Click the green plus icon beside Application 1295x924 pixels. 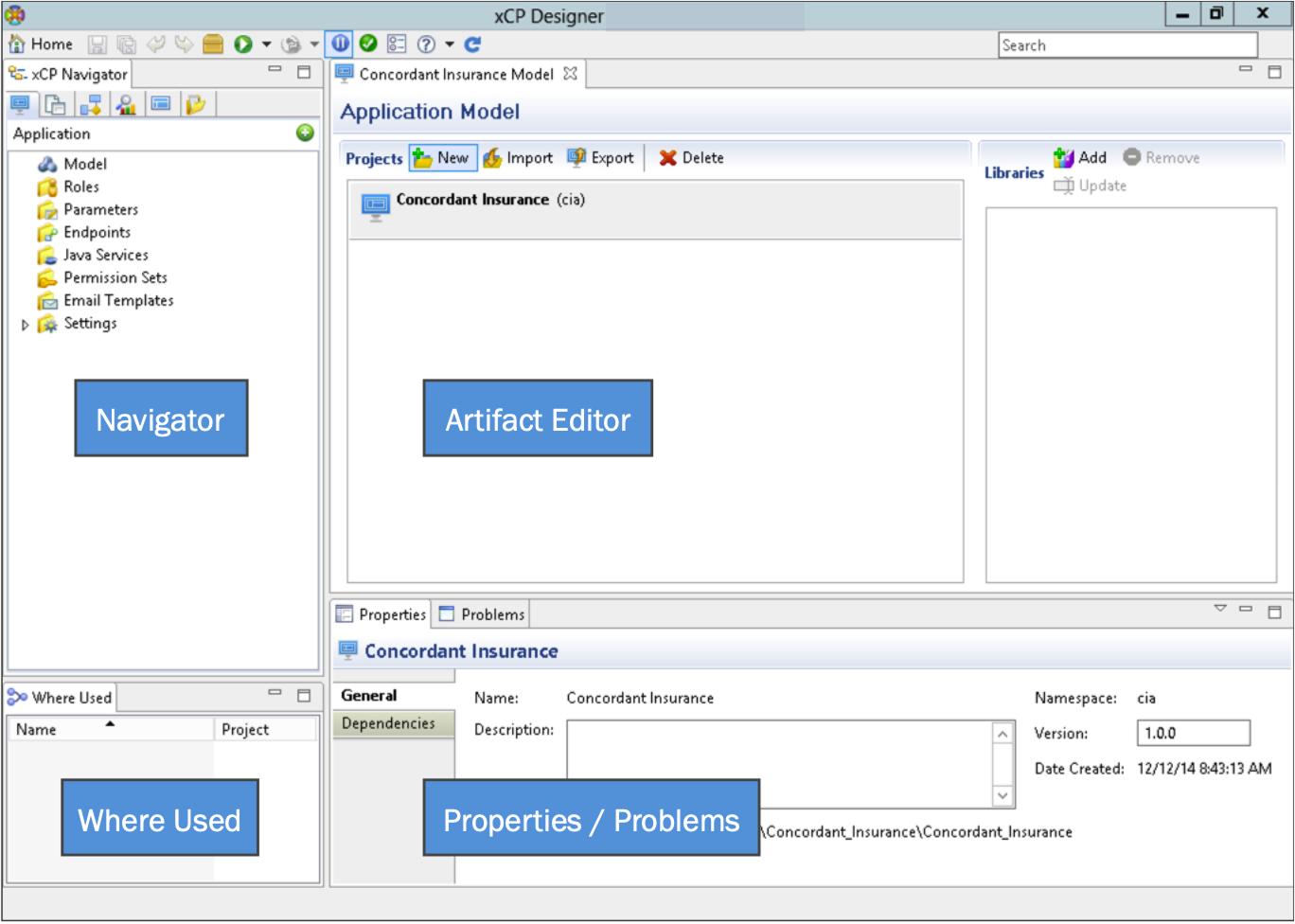(x=305, y=133)
